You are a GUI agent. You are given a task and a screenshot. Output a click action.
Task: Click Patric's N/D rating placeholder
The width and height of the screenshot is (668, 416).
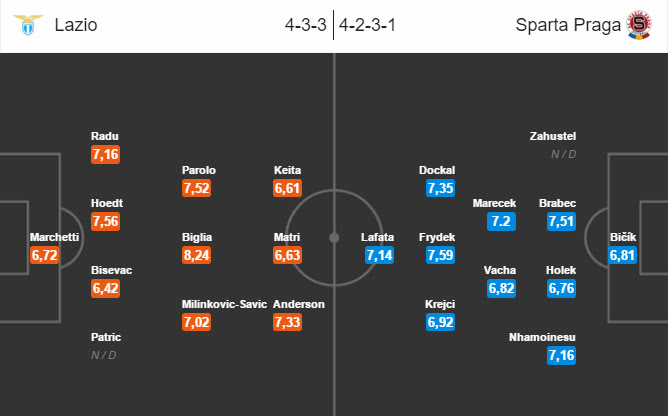[x=104, y=355]
